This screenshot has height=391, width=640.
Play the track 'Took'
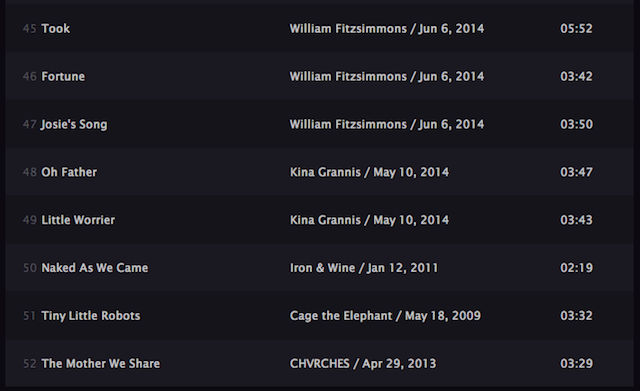tap(56, 29)
